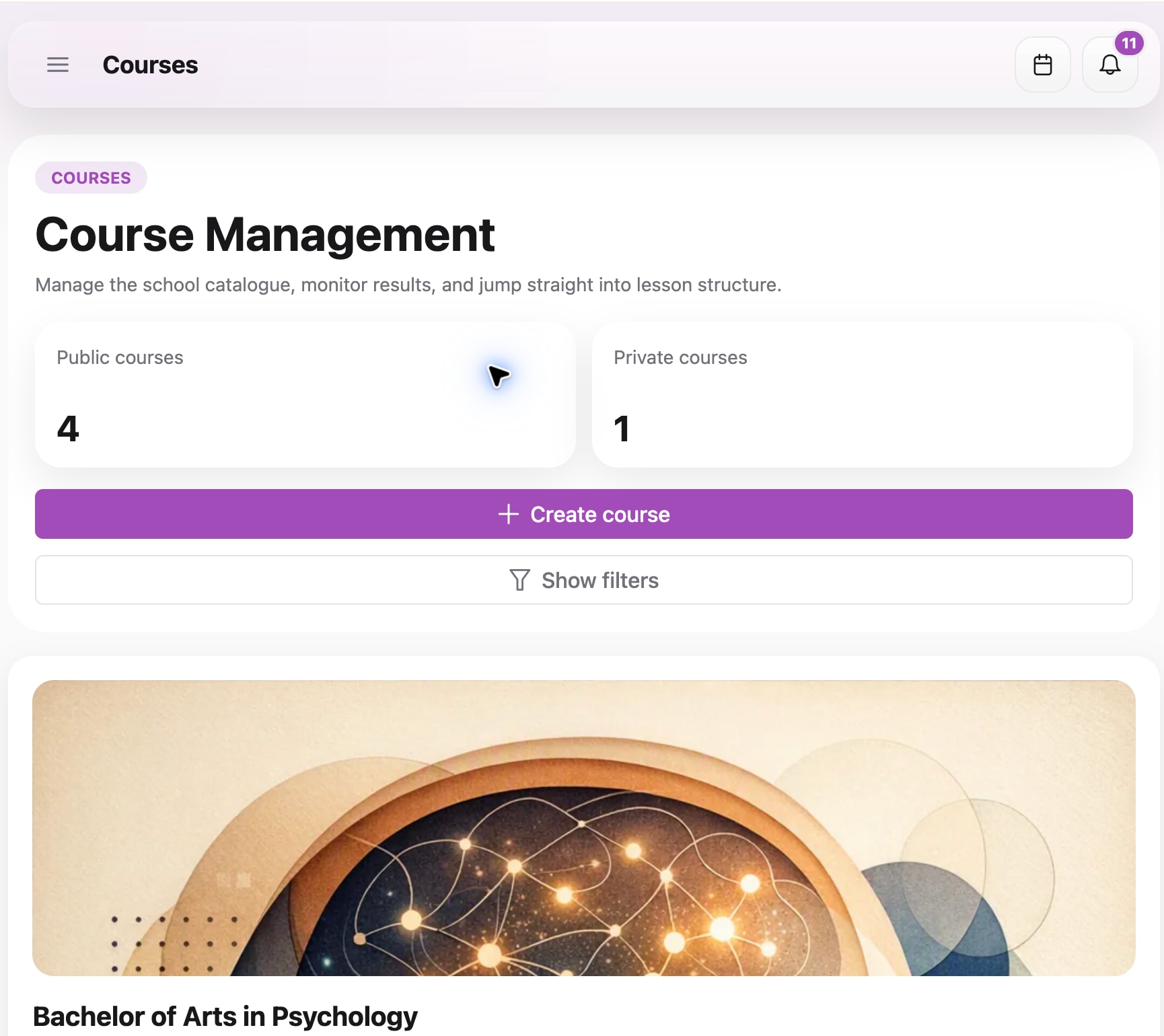Click the public courses count 4
The height and width of the screenshot is (1036, 1164).
pyautogui.click(x=68, y=429)
